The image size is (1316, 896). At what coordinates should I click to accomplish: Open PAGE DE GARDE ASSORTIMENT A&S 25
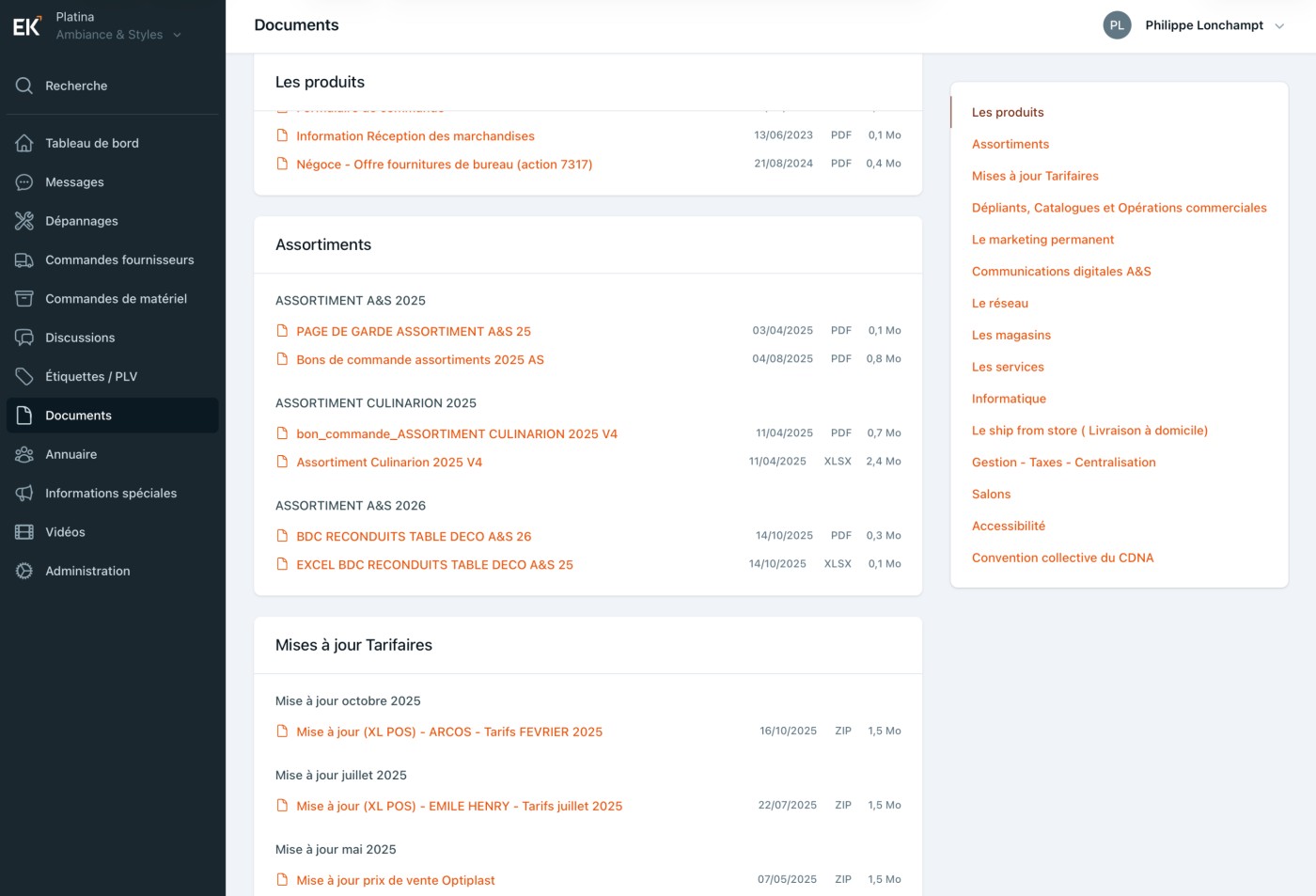tap(413, 332)
